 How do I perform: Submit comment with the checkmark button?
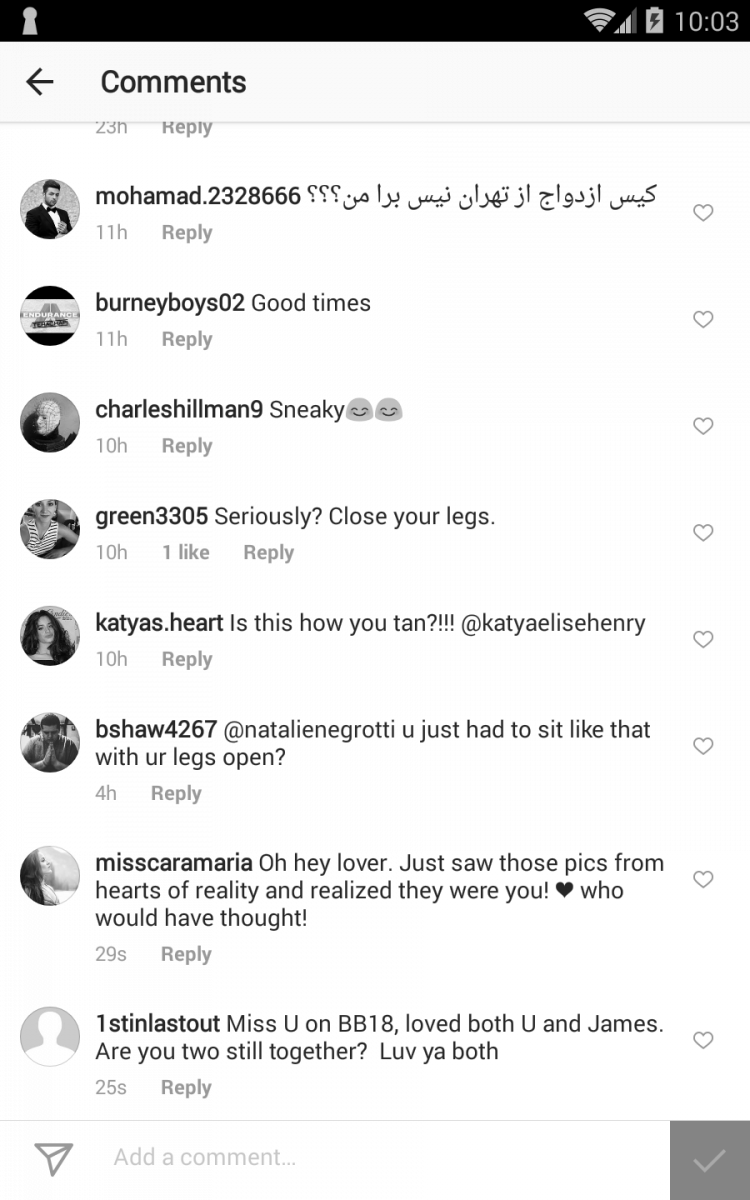pos(709,1160)
